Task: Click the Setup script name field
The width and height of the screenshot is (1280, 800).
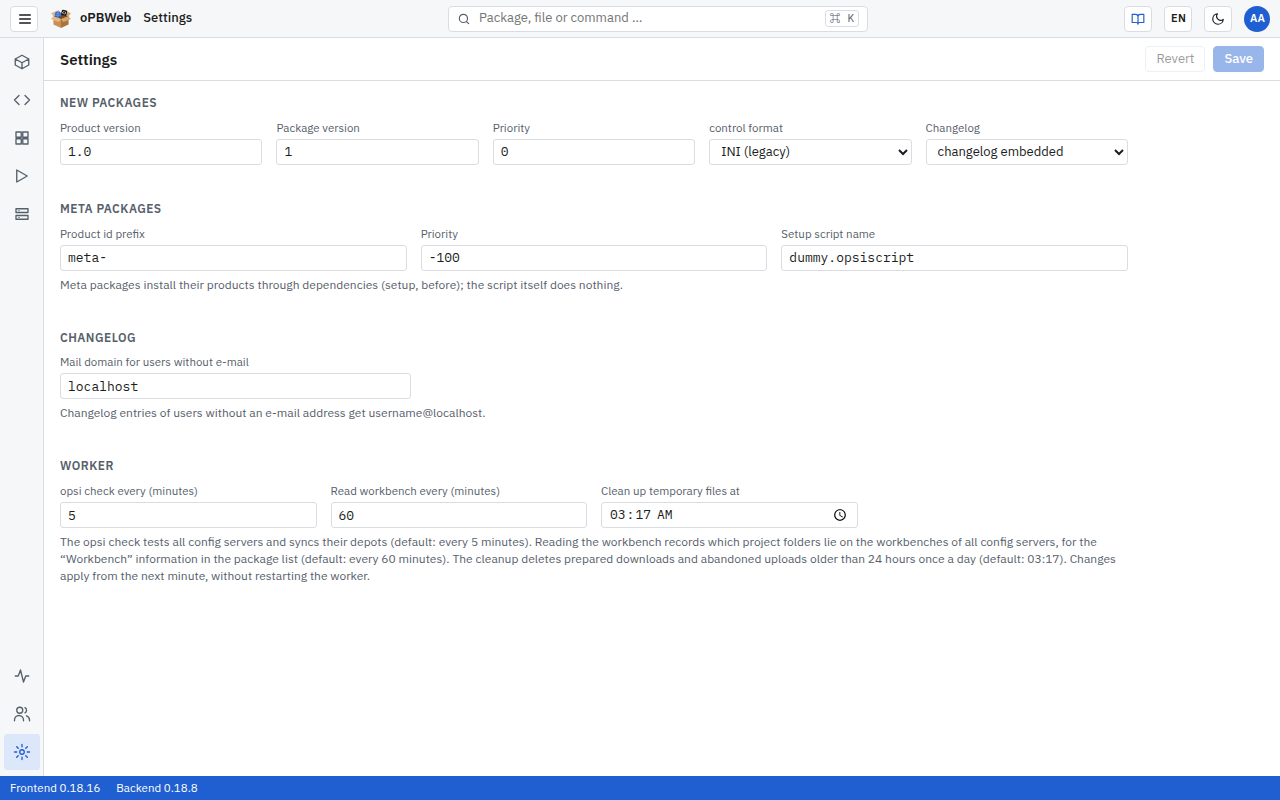Action: (x=954, y=258)
